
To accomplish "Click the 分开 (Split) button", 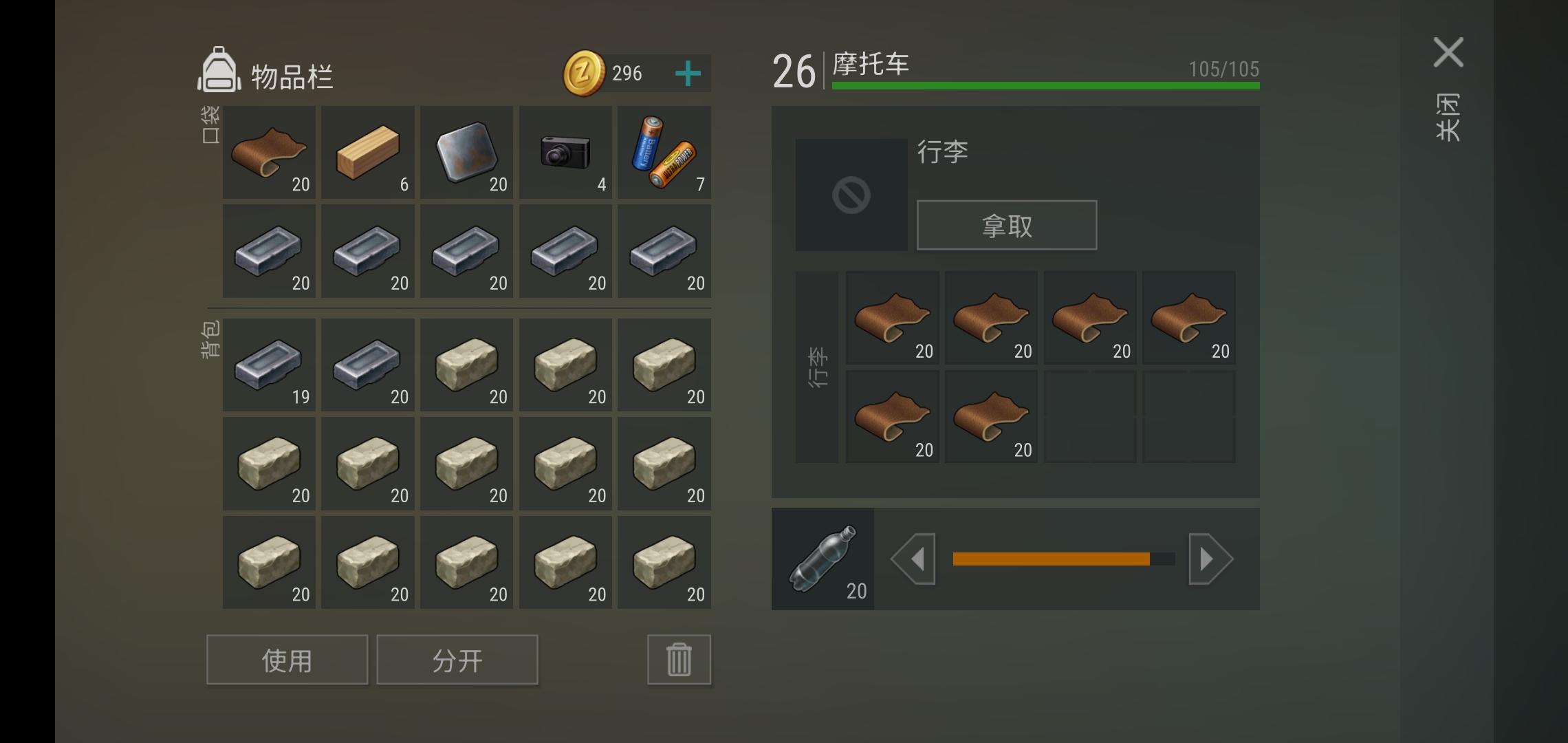I will [x=457, y=660].
